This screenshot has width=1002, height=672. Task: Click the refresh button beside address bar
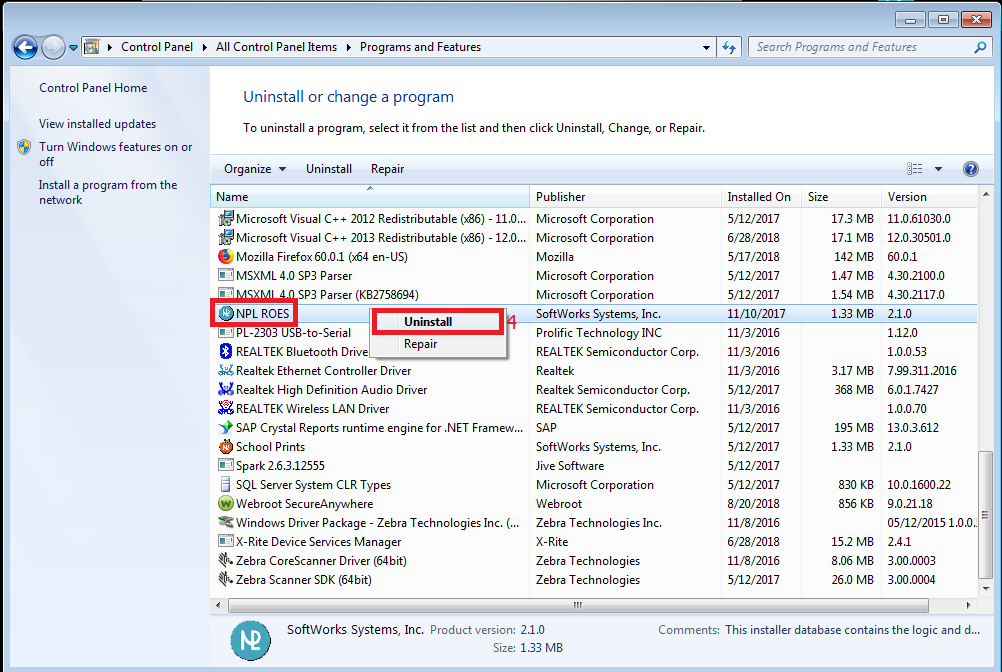[730, 47]
